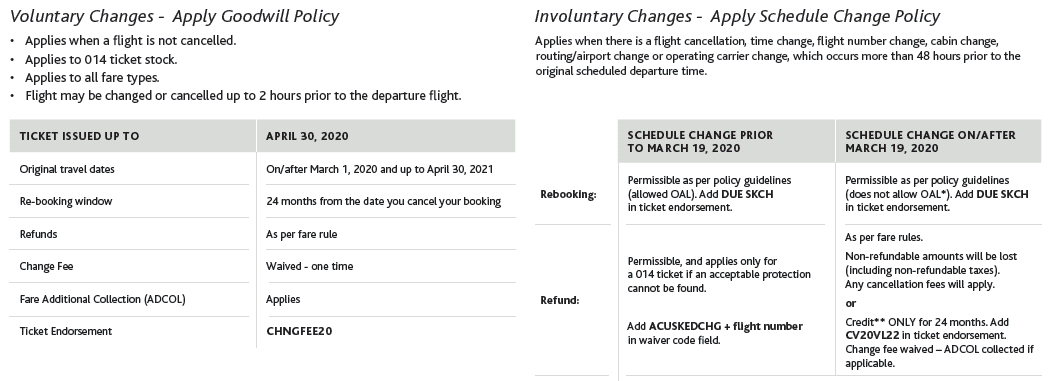1050x381 pixels.
Task: Click Schedule Change Prior to March 19 header
Action: click(700, 141)
